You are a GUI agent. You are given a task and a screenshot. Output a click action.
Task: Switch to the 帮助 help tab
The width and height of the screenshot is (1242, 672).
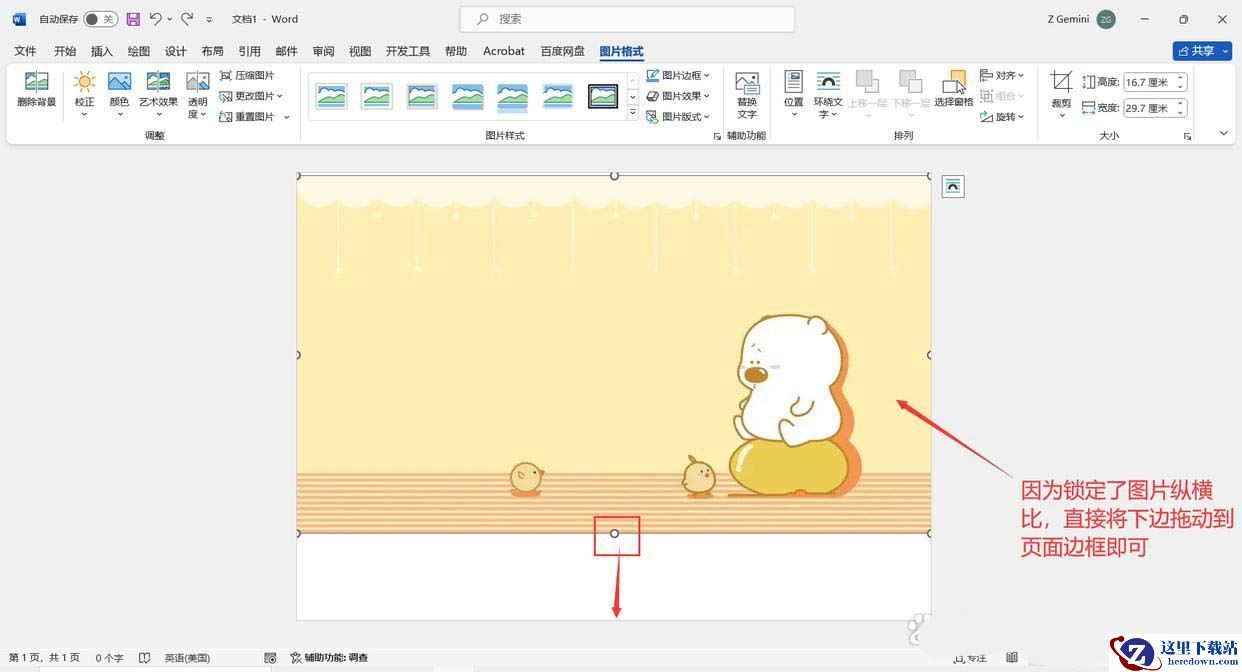(x=456, y=51)
